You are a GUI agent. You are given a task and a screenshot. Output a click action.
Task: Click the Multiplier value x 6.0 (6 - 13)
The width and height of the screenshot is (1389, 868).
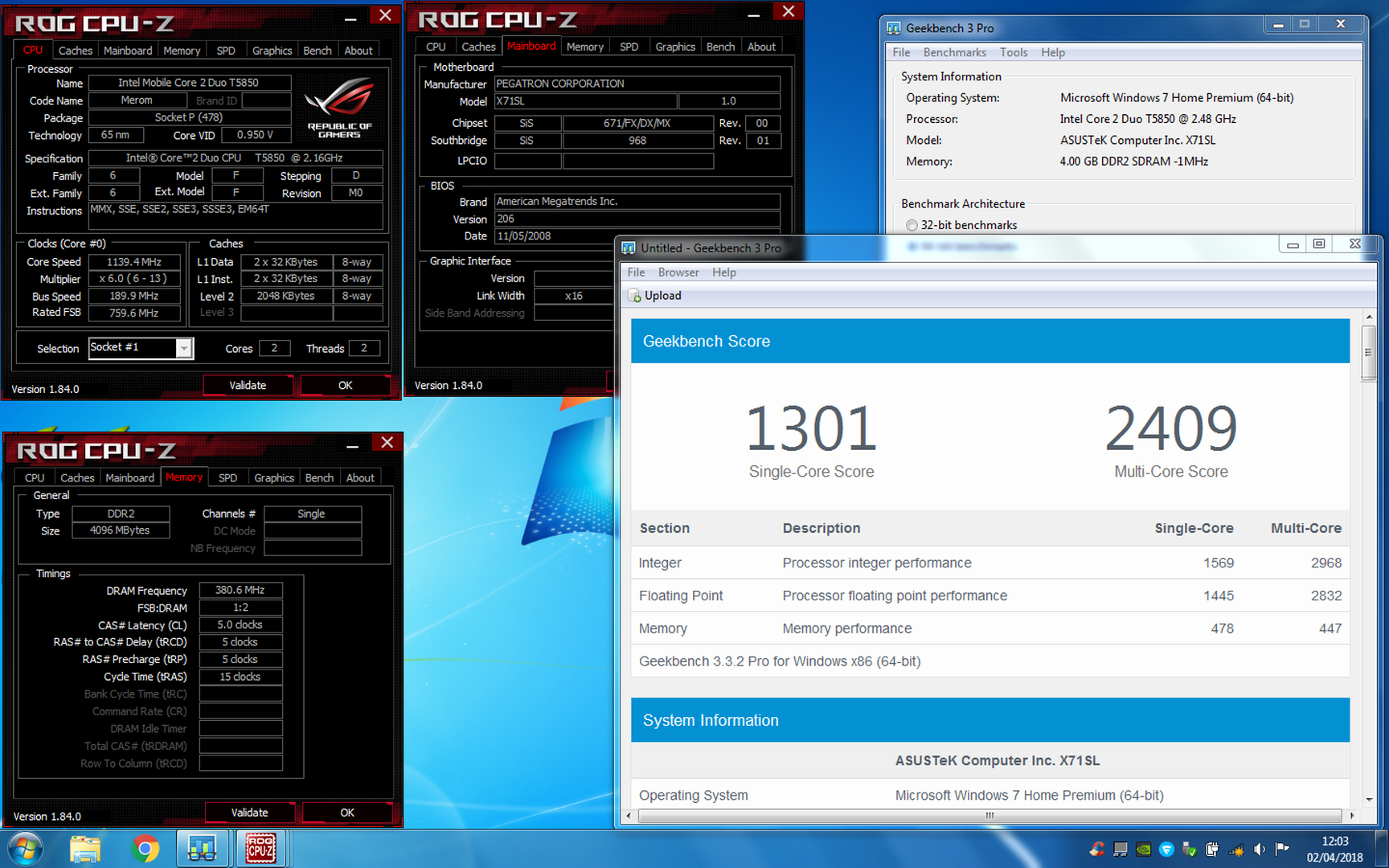coord(134,279)
